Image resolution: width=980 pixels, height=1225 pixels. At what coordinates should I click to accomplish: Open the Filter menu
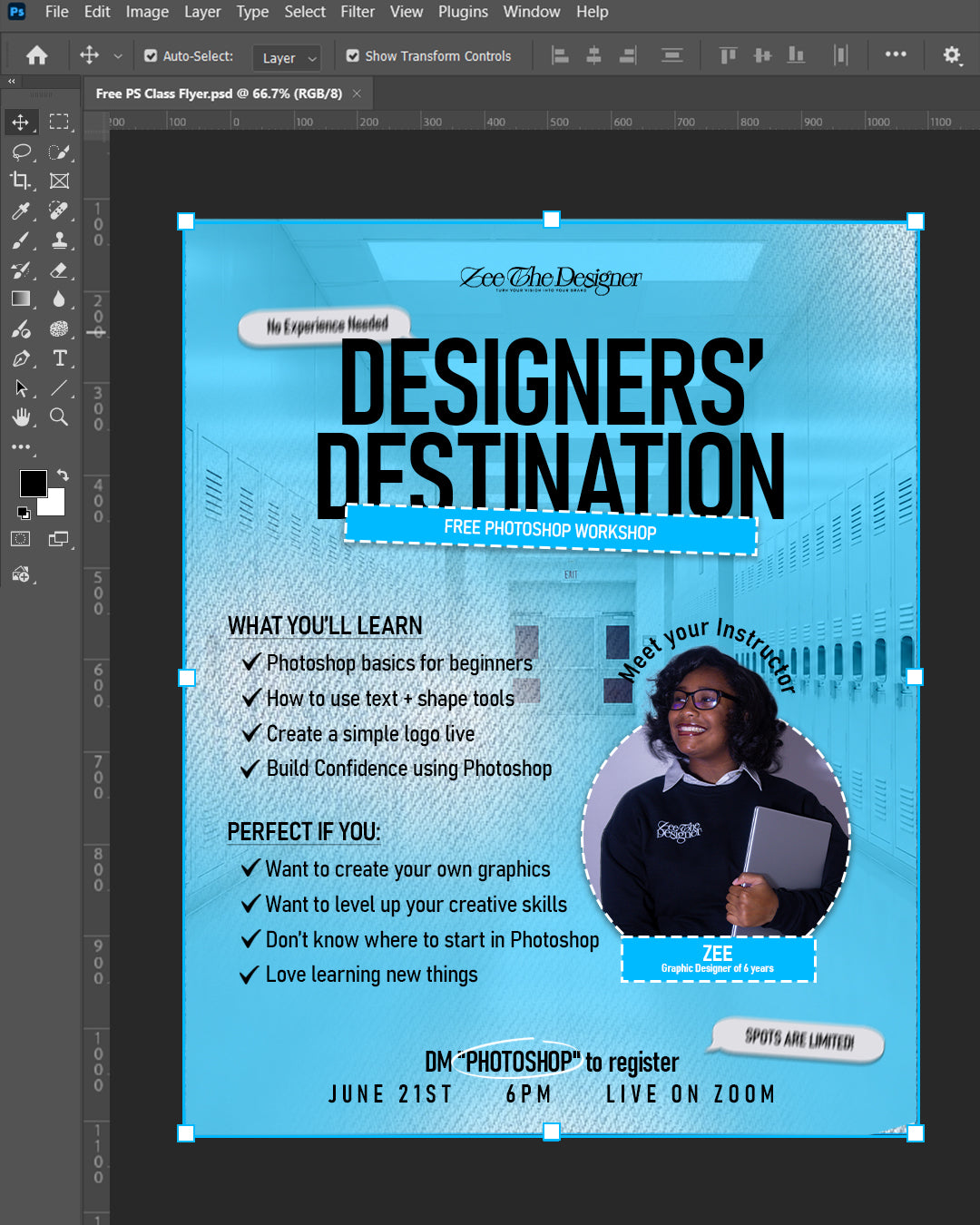(358, 12)
